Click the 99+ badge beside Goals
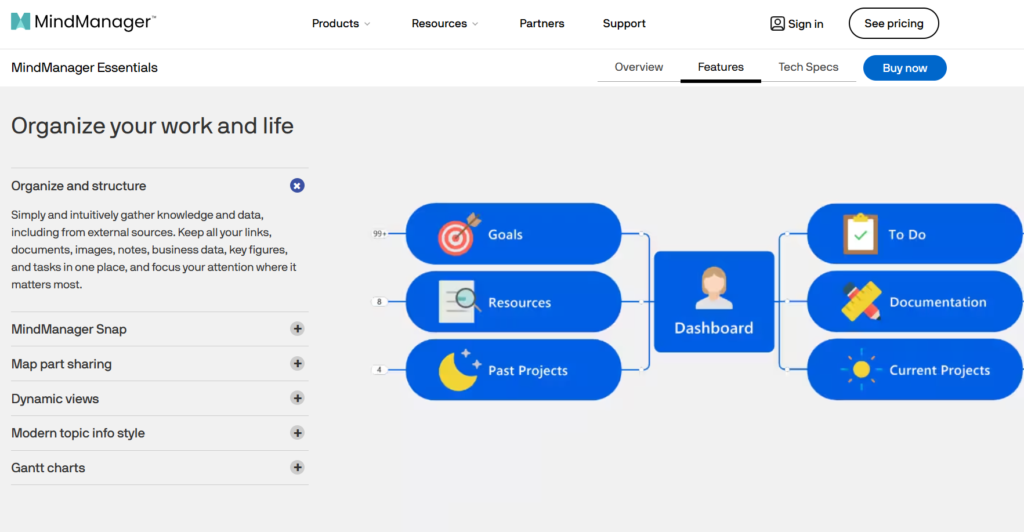 pos(379,234)
